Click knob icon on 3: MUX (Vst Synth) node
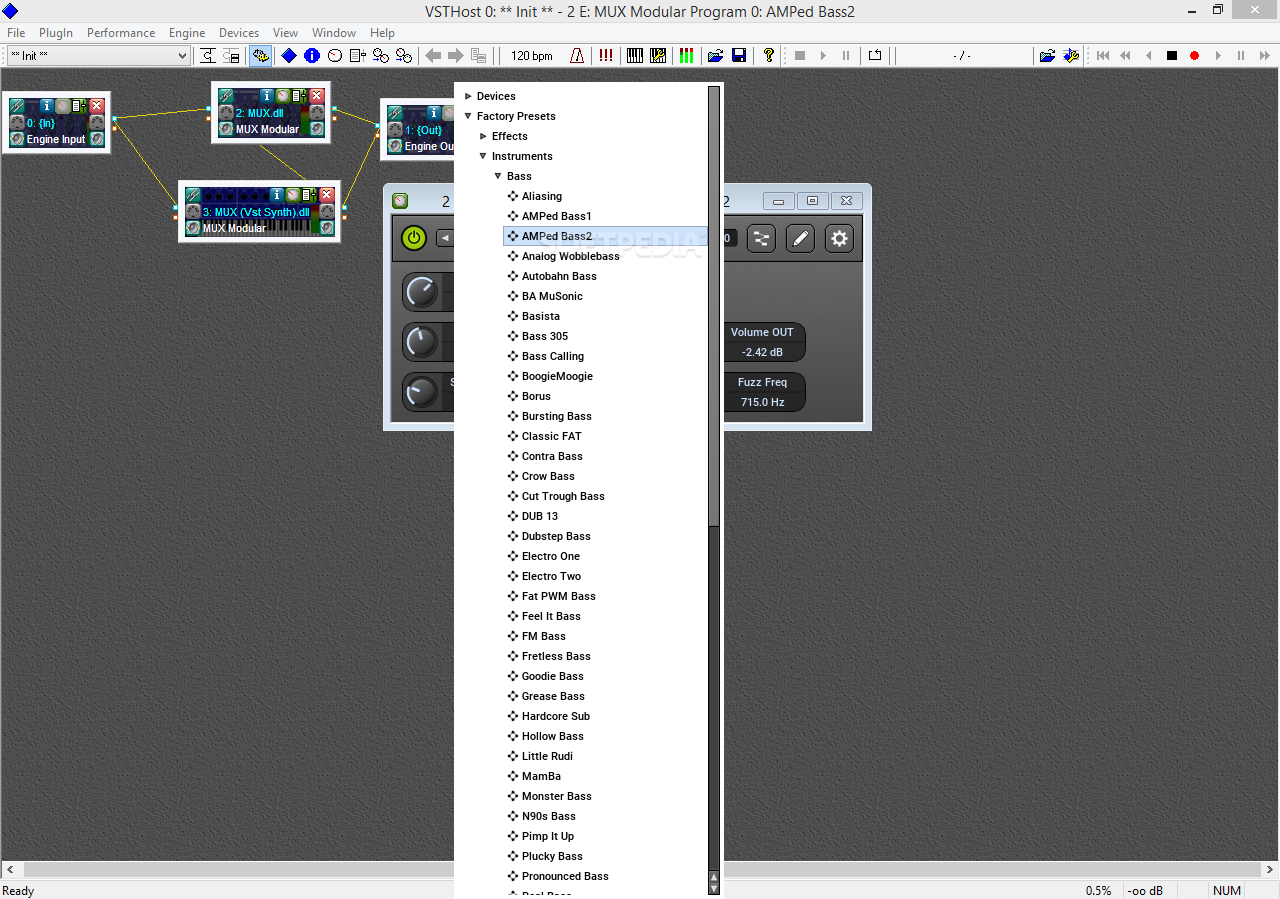The width and height of the screenshot is (1280, 899). click(x=292, y=195)
